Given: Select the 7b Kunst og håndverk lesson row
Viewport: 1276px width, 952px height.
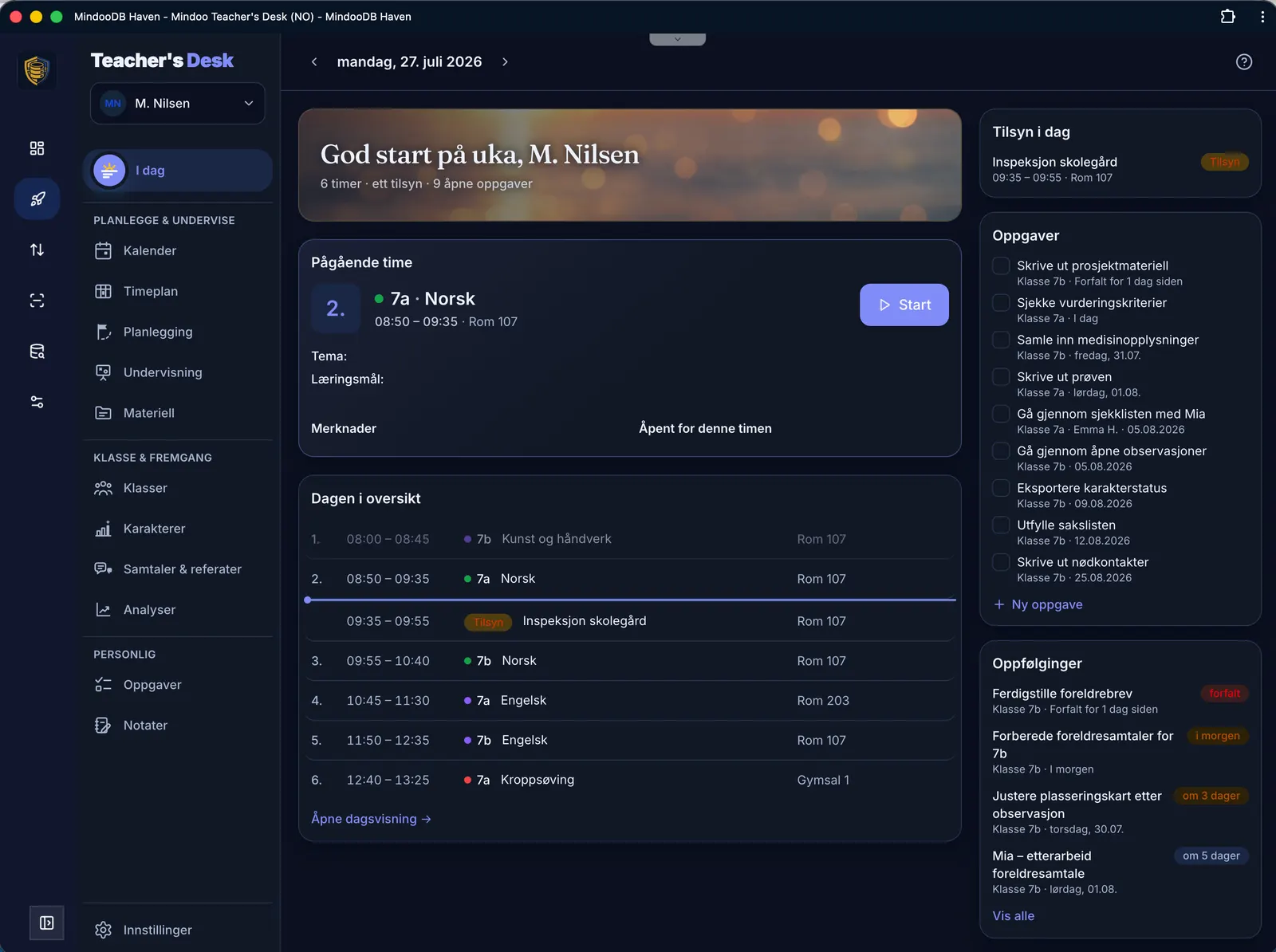Looking at the screenshot, I should tap(630, 540).
